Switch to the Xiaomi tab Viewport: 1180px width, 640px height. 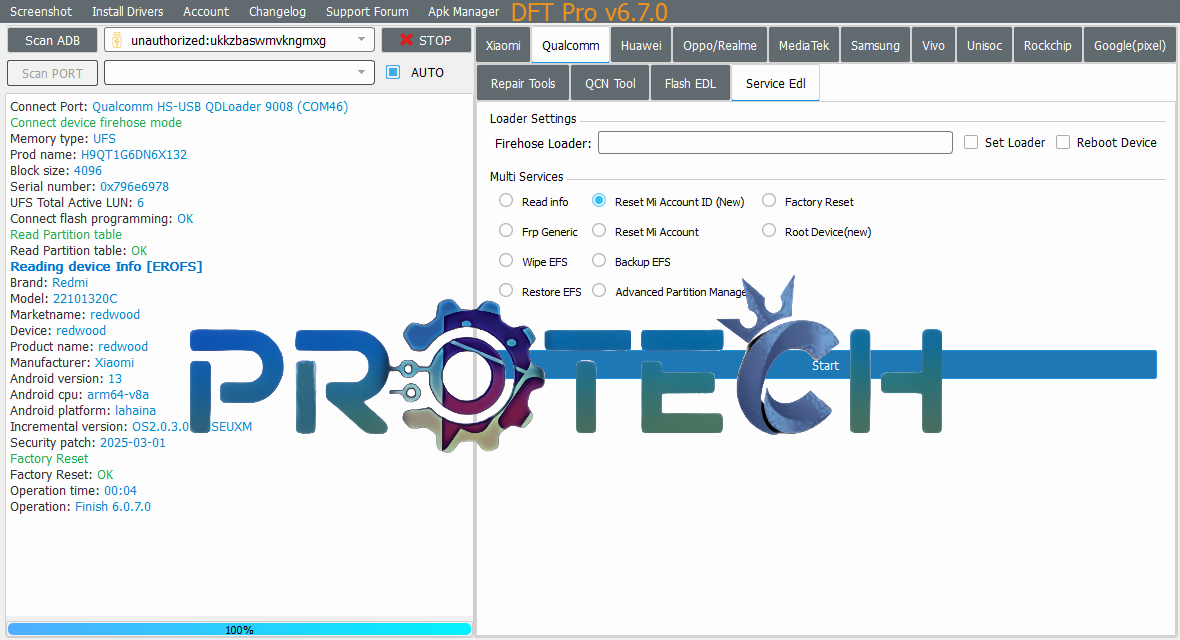coord(503,45)
